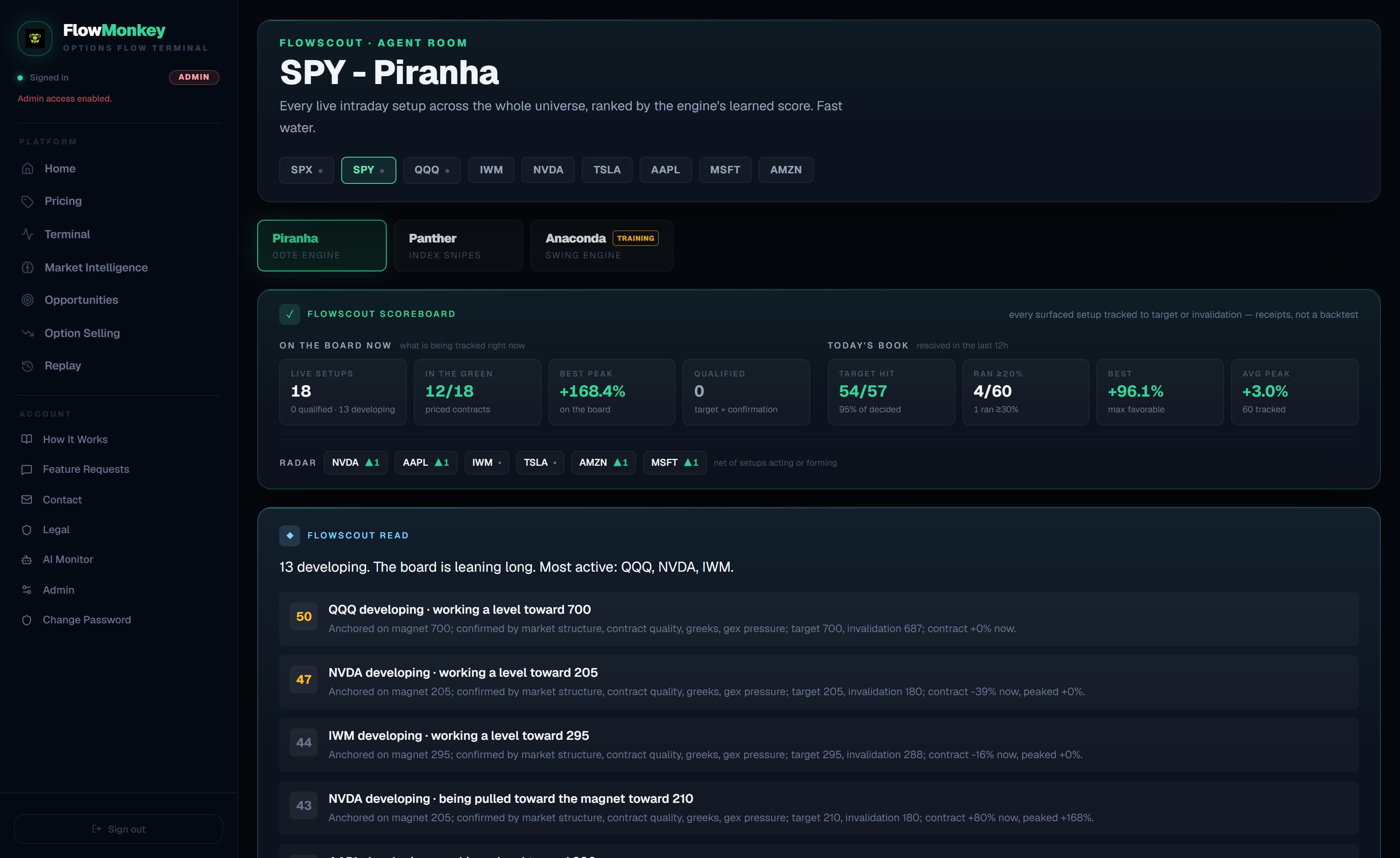Click MSFT radar chip
Screen dimensions: 1400x858
675,463
